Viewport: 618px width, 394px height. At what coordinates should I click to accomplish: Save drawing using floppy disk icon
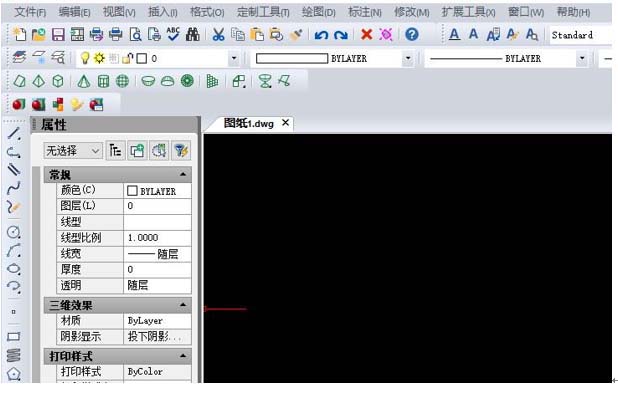click(x=58, y=35)
